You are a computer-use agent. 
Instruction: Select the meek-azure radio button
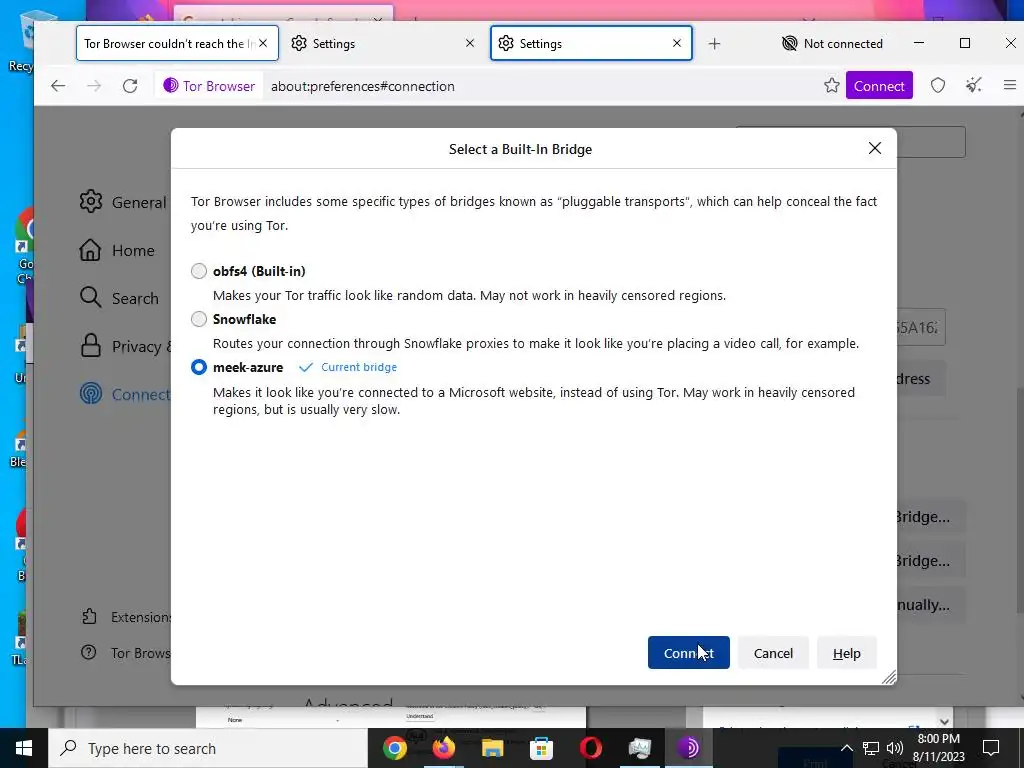tap(199, 367)
